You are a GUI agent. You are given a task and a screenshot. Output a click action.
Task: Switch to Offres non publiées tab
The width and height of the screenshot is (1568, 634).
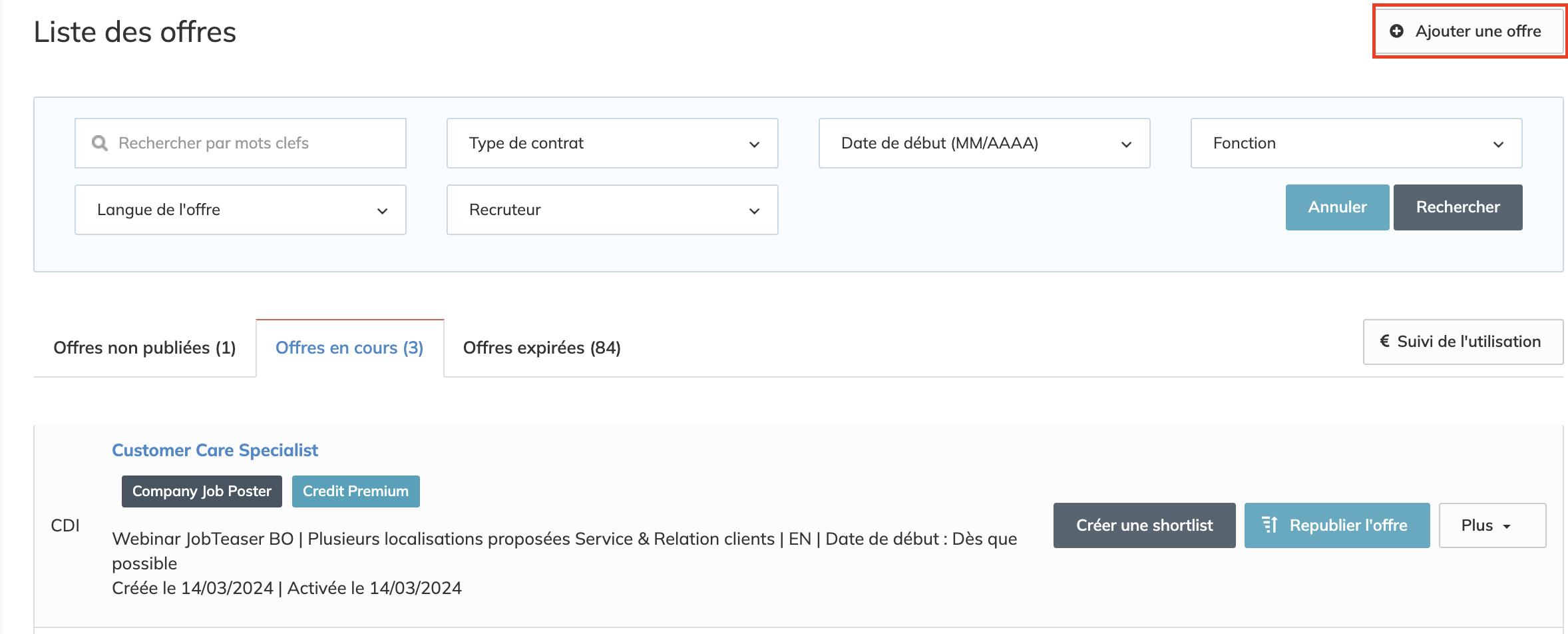pyautogui.click(x=144, y=348)
